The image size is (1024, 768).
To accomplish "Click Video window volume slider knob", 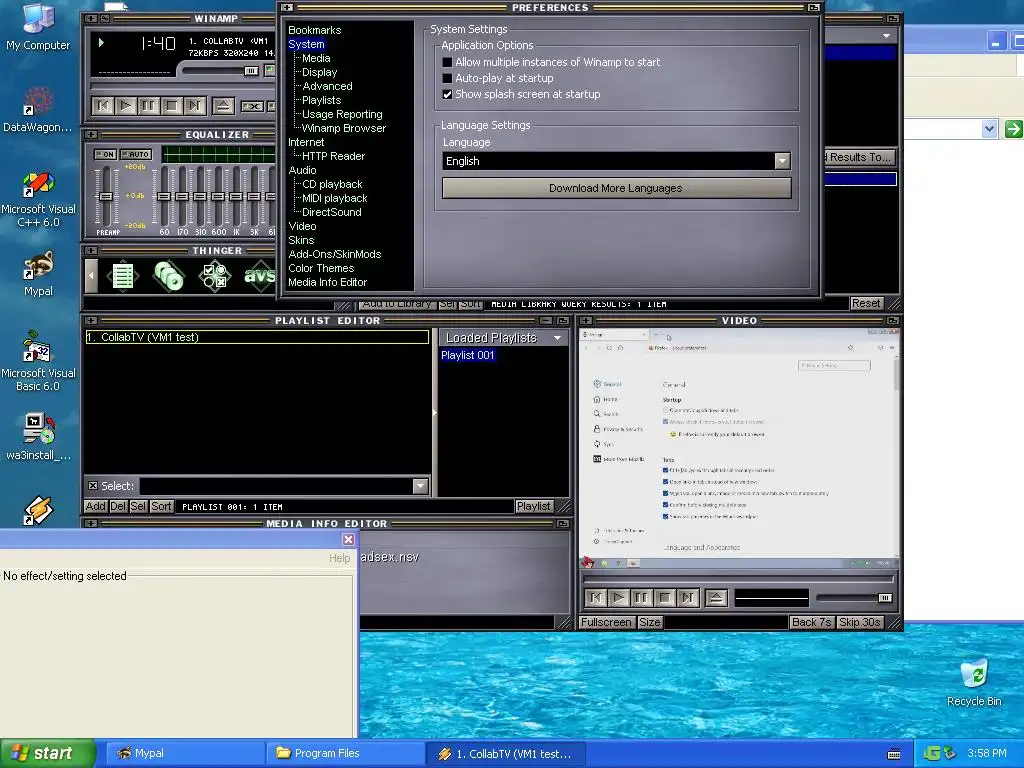I will (885, 598).
